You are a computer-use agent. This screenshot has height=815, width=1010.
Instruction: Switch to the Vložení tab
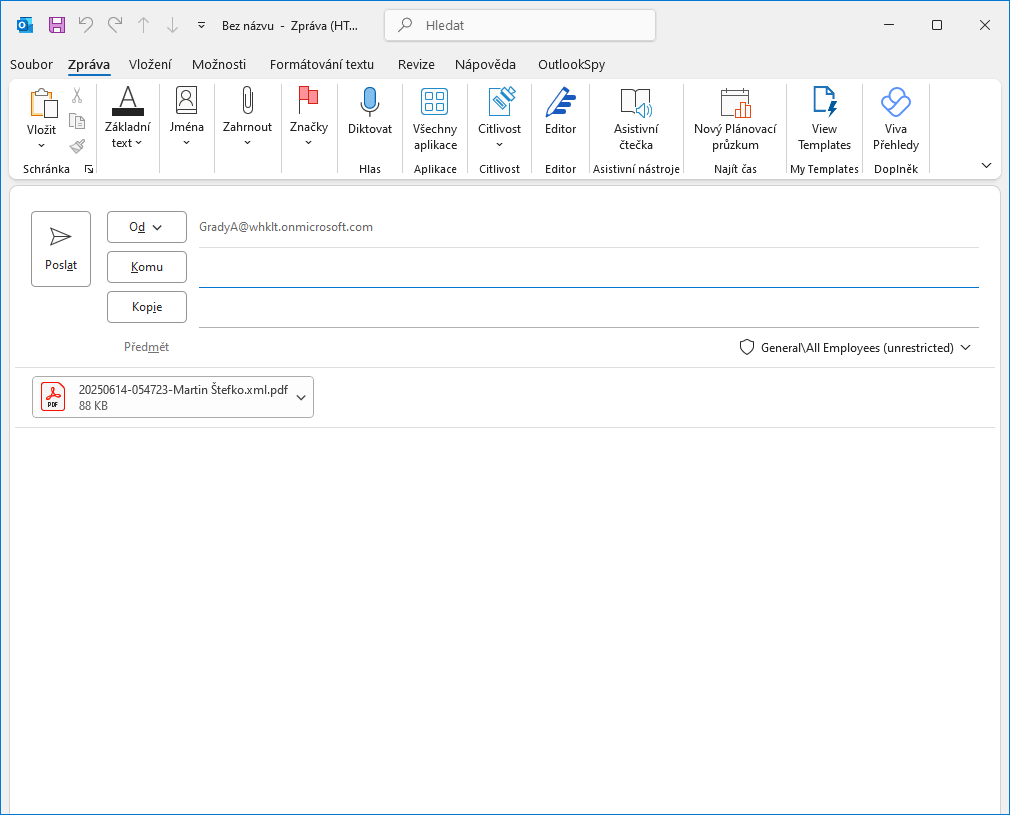tap(150, 64)
